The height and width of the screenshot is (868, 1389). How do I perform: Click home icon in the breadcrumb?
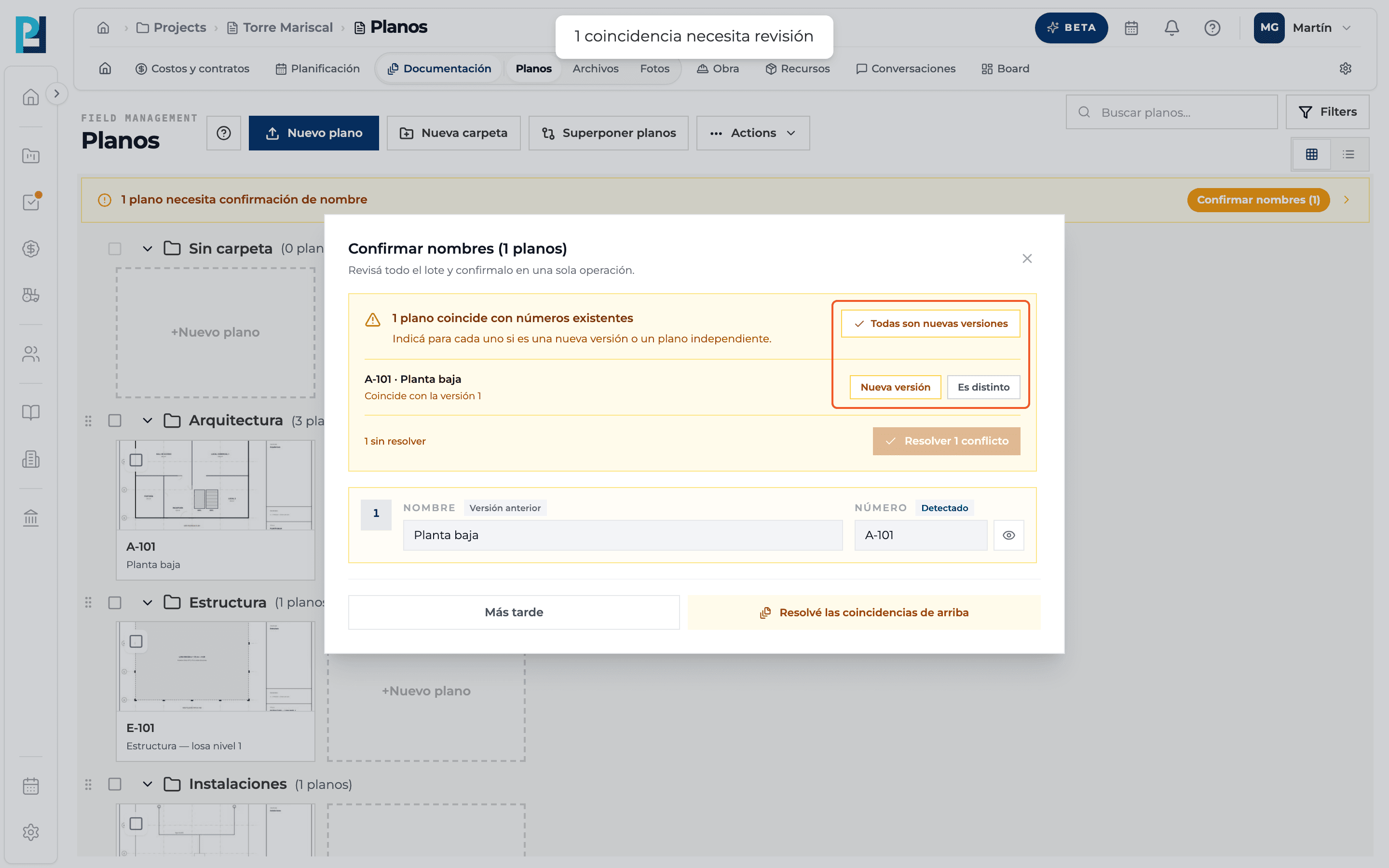(103, 27)
